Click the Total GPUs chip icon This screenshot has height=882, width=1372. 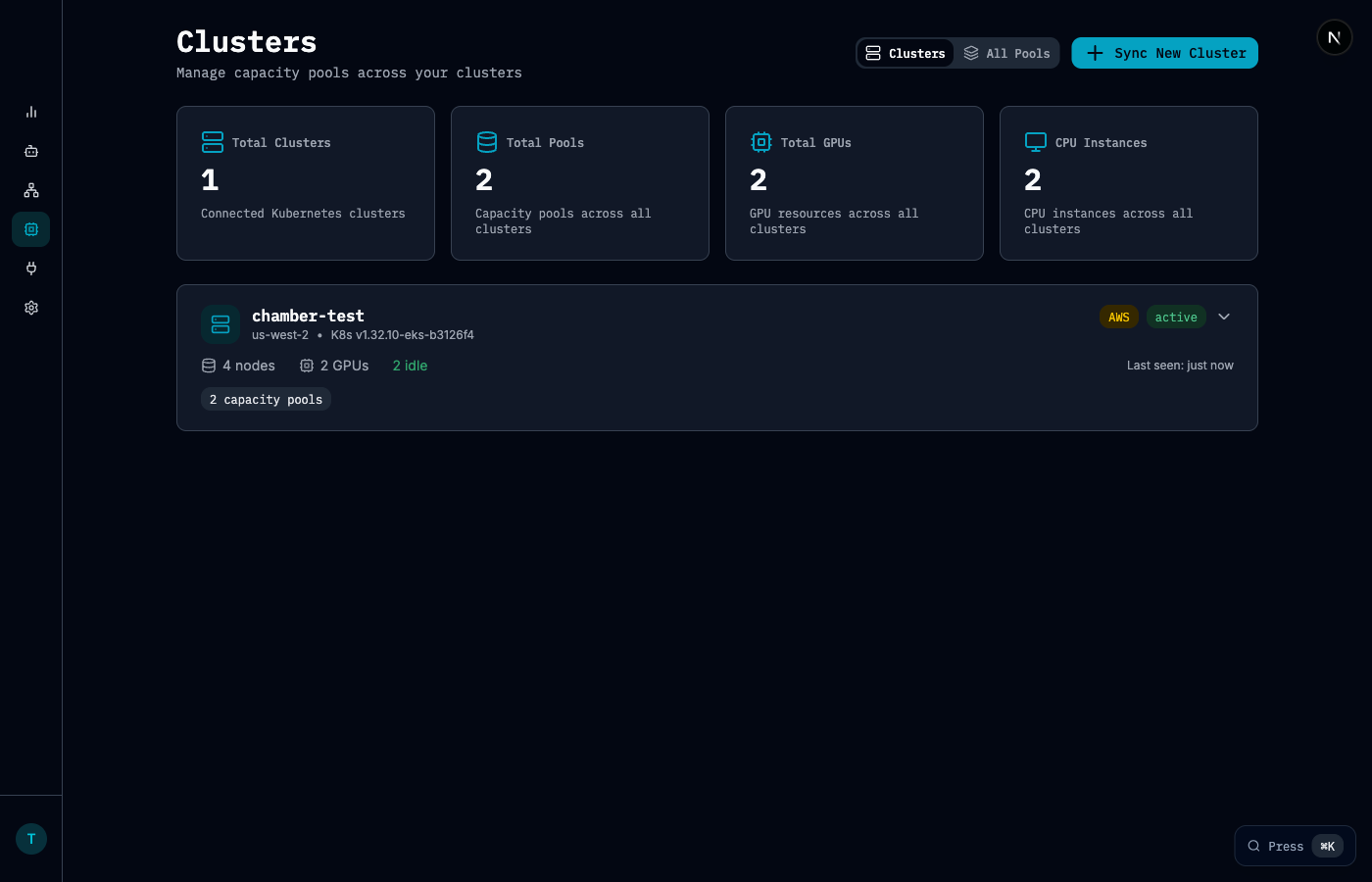coord(761,142)
